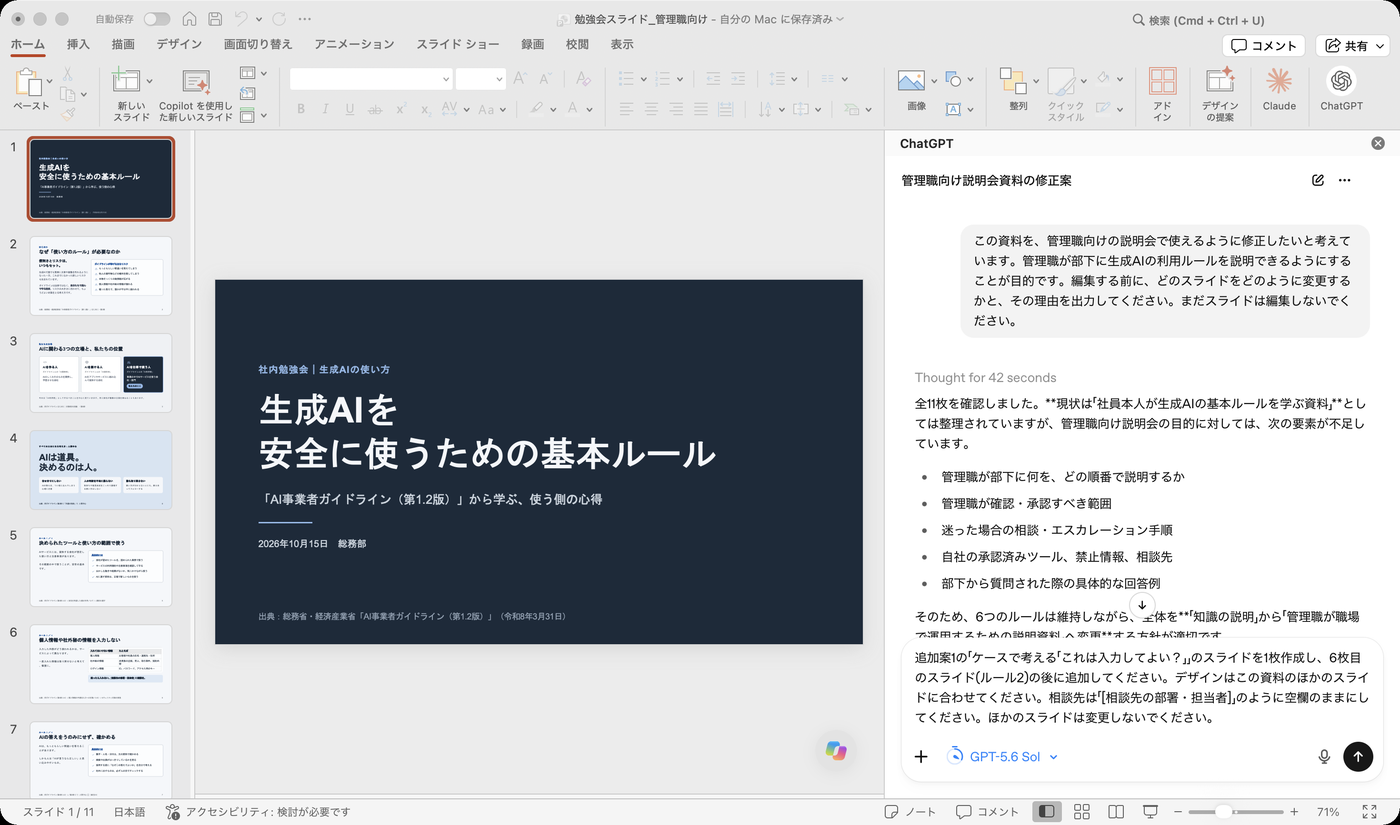Open the アドイン add-ins gallery
The height and width of the screenshot is (825, 1400).
[1162, 94]
